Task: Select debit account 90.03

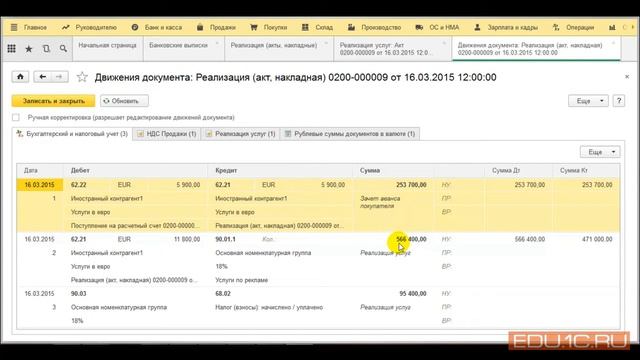Action: coord(78,293)
